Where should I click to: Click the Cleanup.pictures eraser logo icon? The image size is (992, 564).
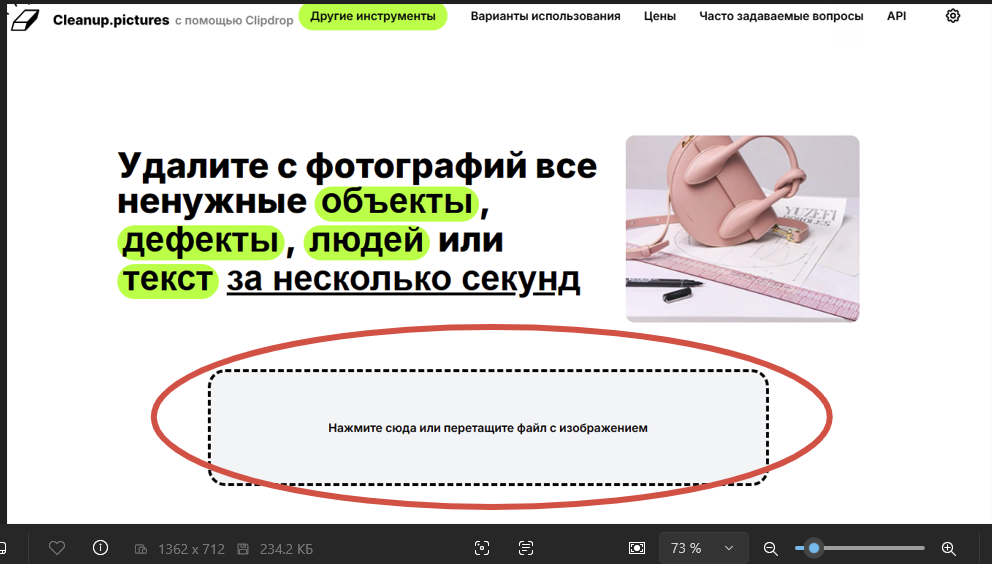25,20
